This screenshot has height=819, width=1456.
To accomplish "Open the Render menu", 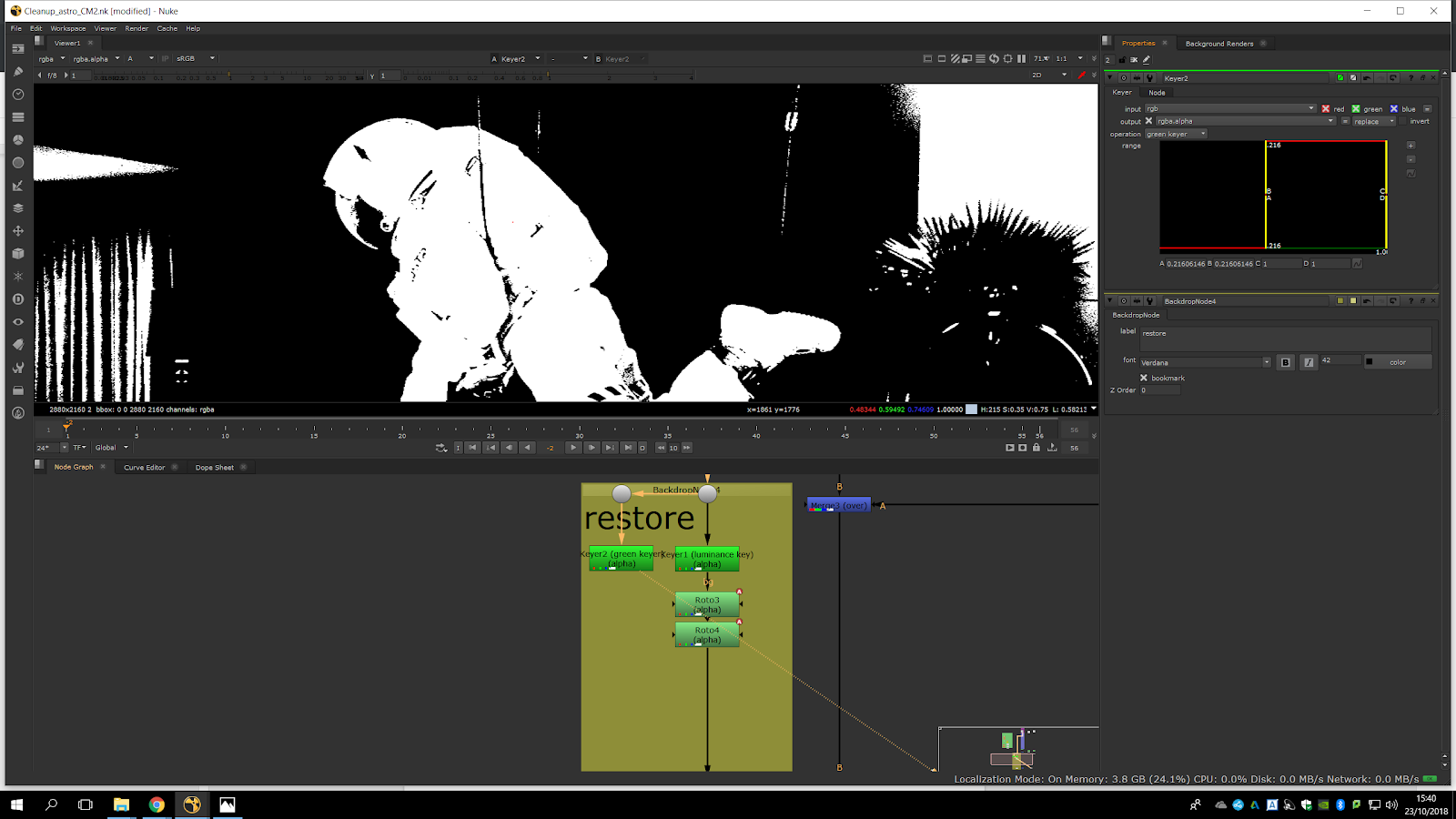I will click(136, 28).
